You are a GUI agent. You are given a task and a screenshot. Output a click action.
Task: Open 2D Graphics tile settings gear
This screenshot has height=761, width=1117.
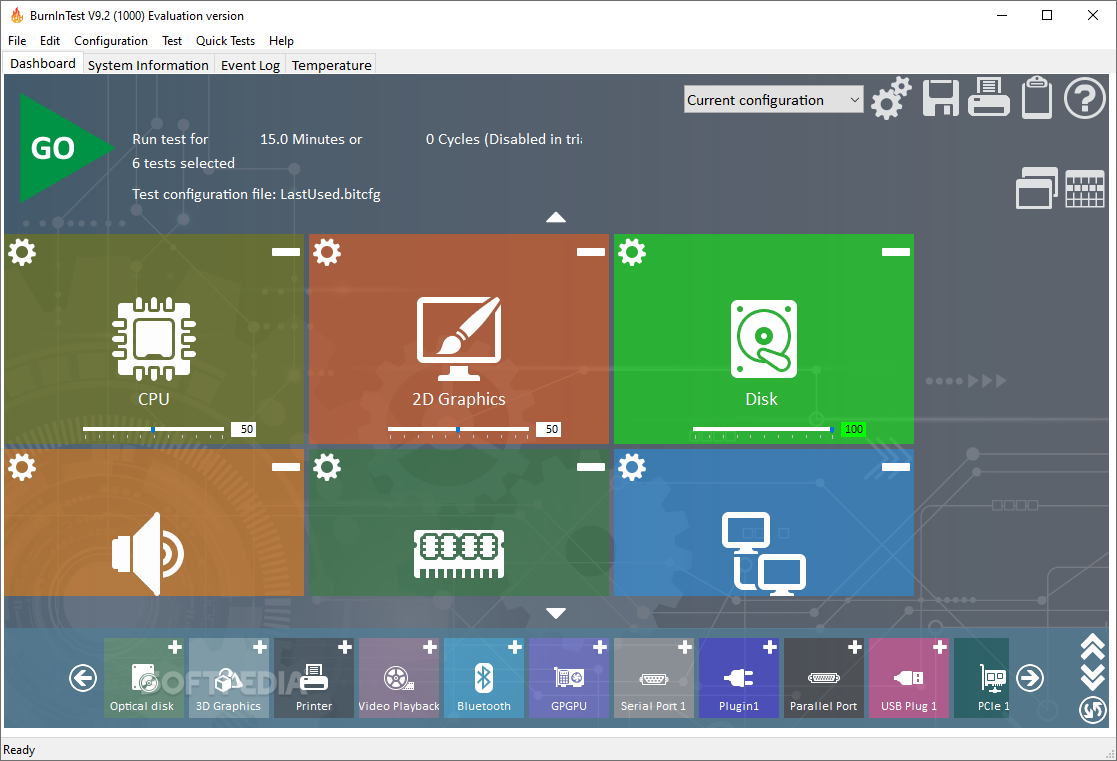[327, 252]
